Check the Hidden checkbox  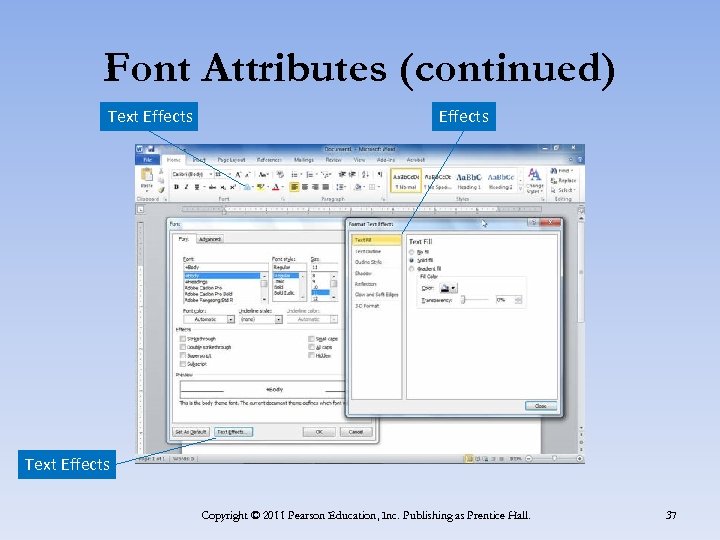point(311,355)
